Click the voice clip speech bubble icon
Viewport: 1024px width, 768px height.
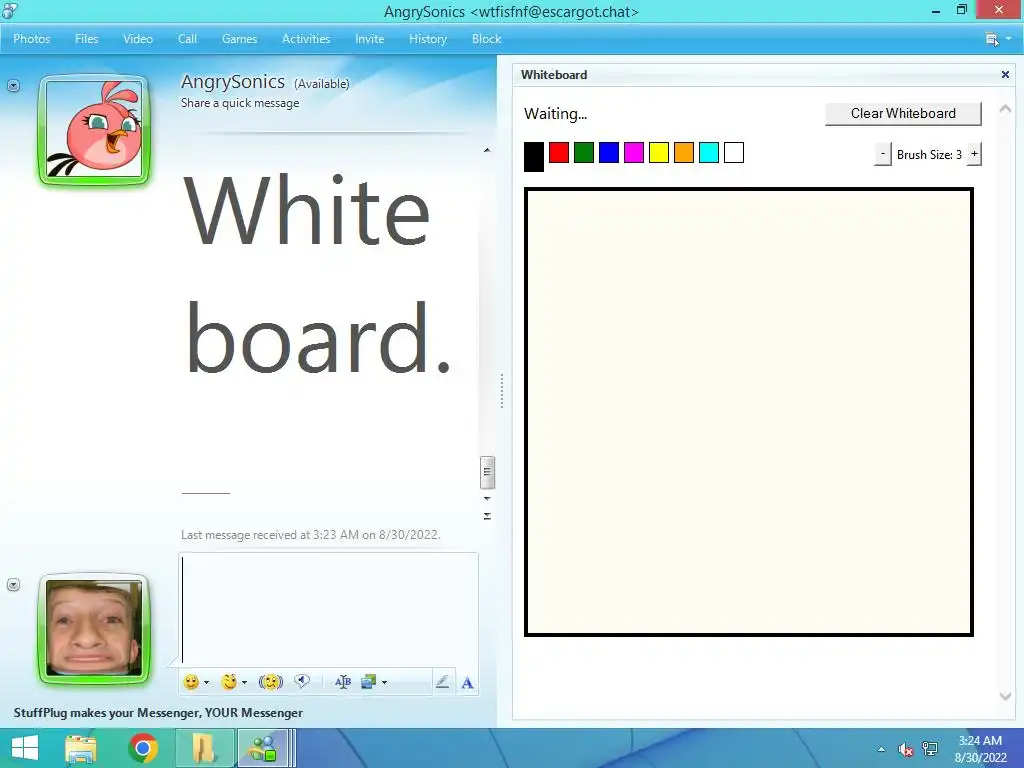(302, 682)
